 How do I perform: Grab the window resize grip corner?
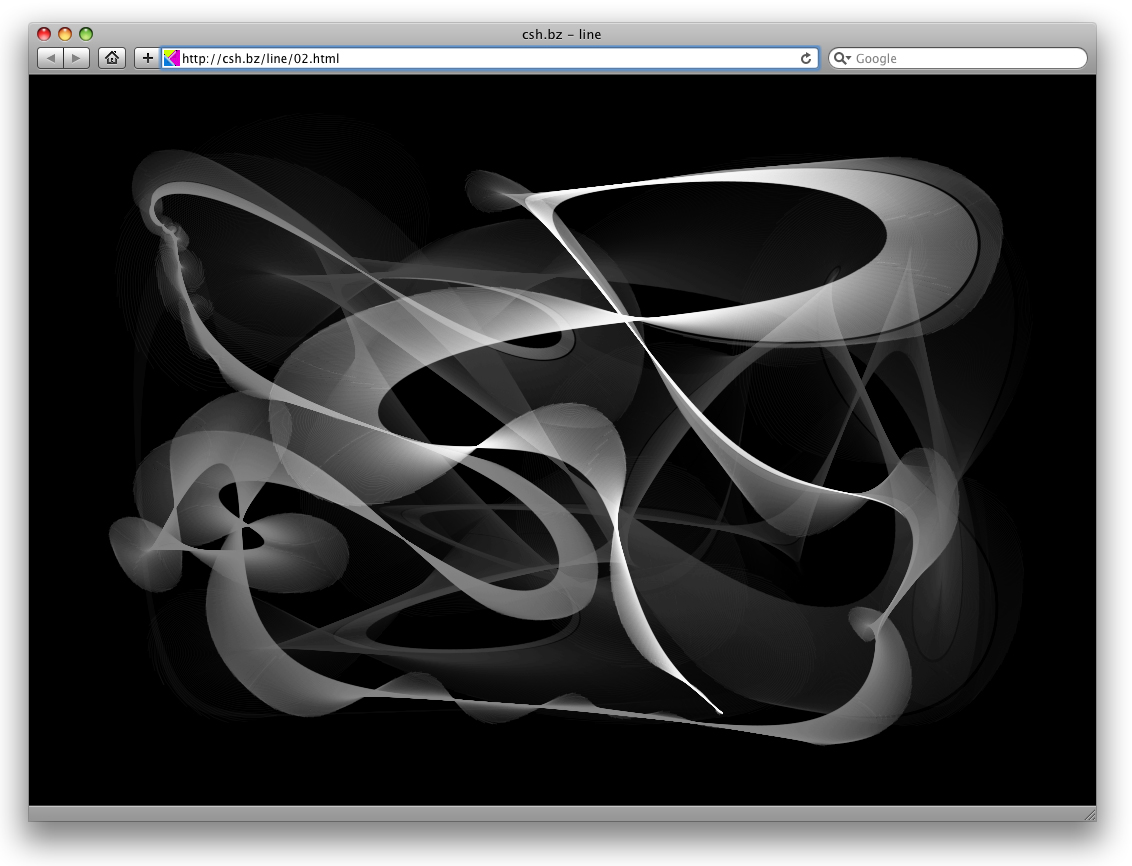1089,814
